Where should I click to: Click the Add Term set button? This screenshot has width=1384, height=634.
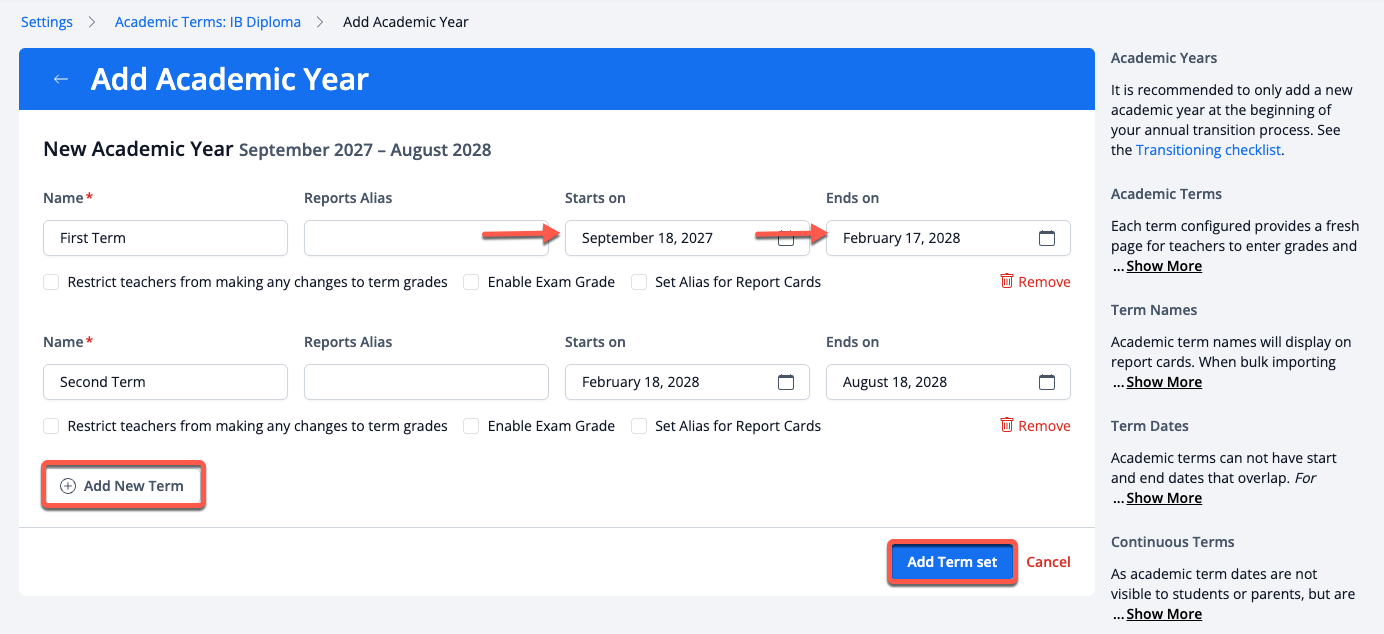coord(952,562)
